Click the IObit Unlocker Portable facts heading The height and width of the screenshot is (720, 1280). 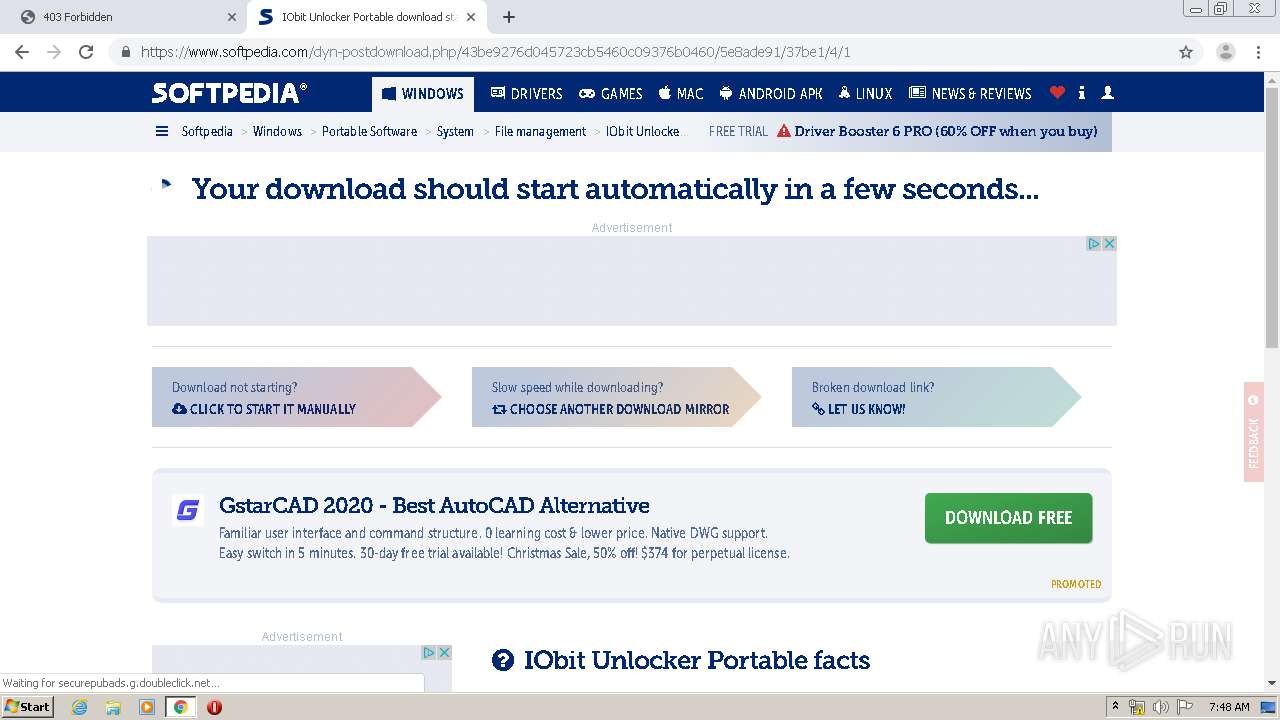(697, 660)
